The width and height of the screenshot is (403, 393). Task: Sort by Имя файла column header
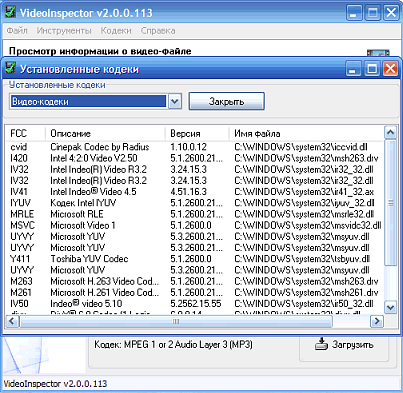[306, 134]
